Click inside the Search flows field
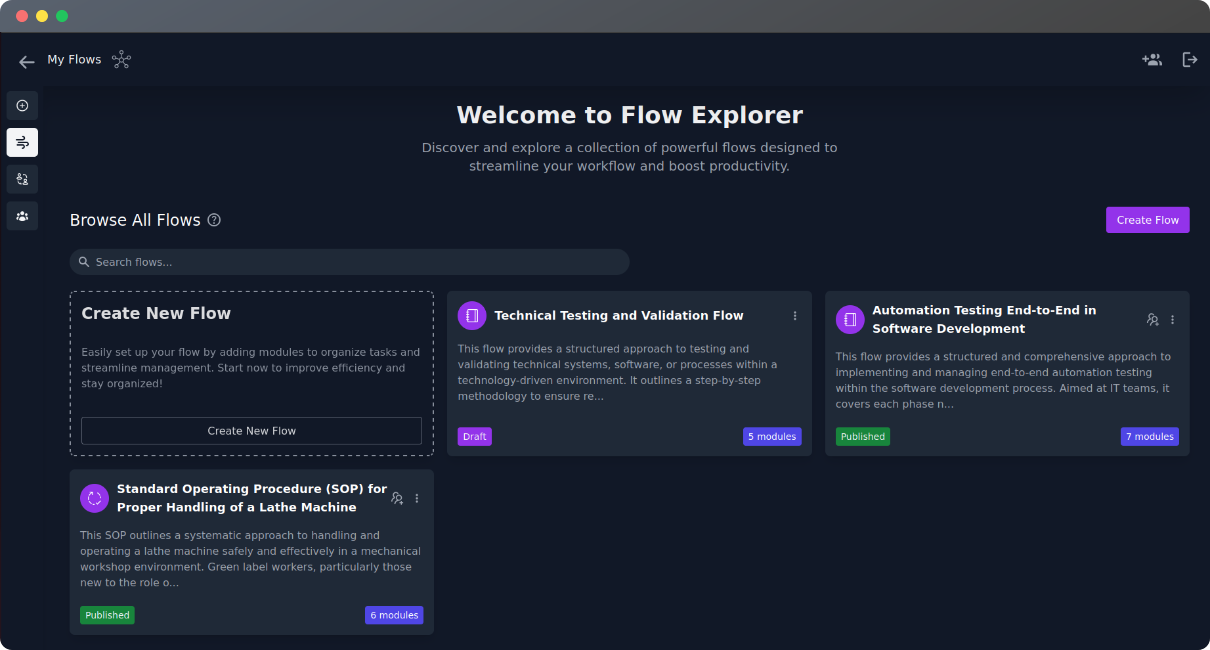1210x650 pixels. pyautogui.click(x=349, y=261)
